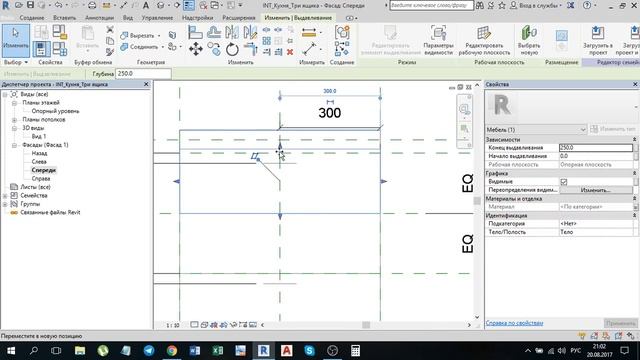Click the Начало выдавливания value field

[596, 156]
